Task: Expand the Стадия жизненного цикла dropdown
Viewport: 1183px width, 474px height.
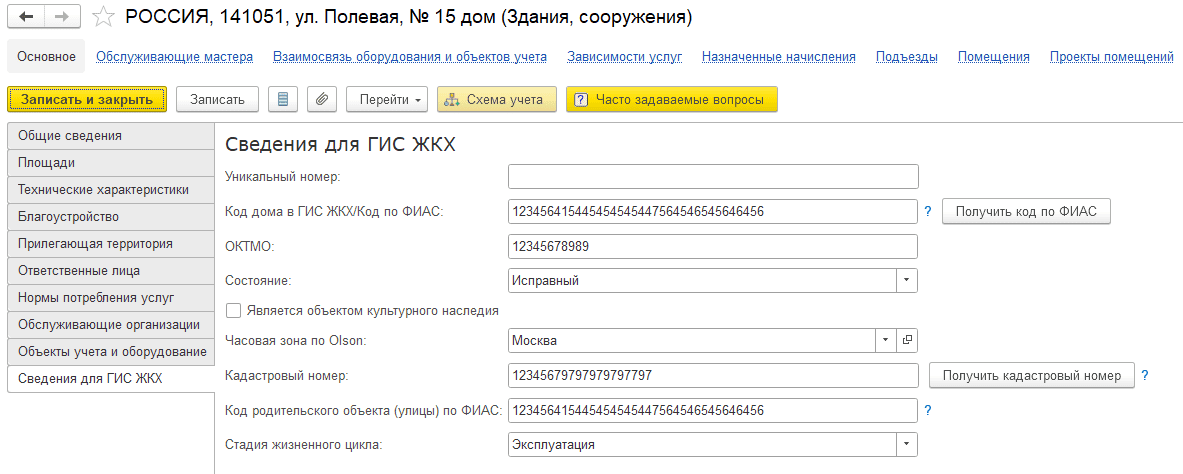Action: click(x=906, y=443)
